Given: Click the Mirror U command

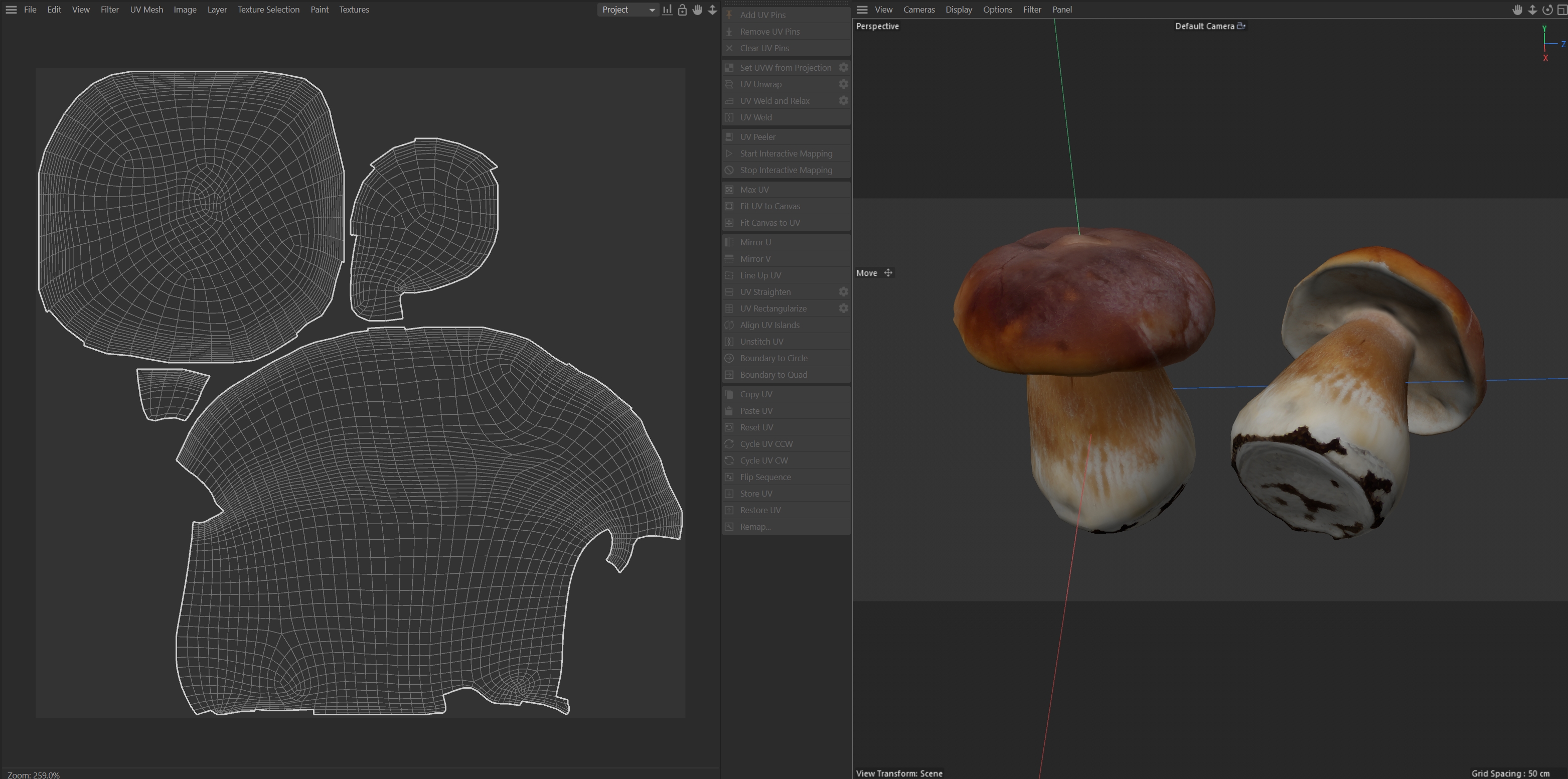Looking at the screenshot, I should pos(755,242).
